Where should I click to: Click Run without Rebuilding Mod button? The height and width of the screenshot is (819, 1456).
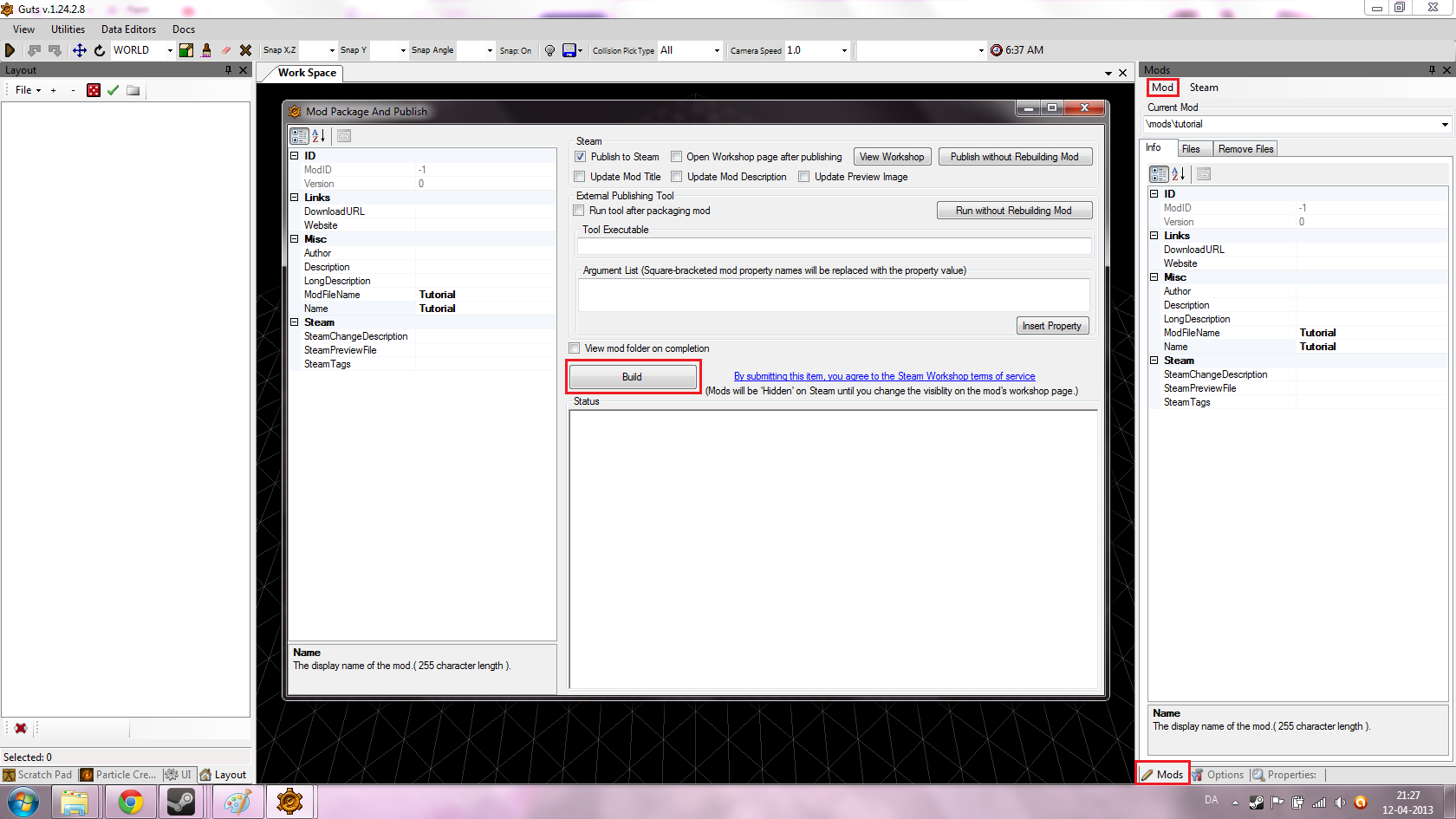tap(1014, 211)
